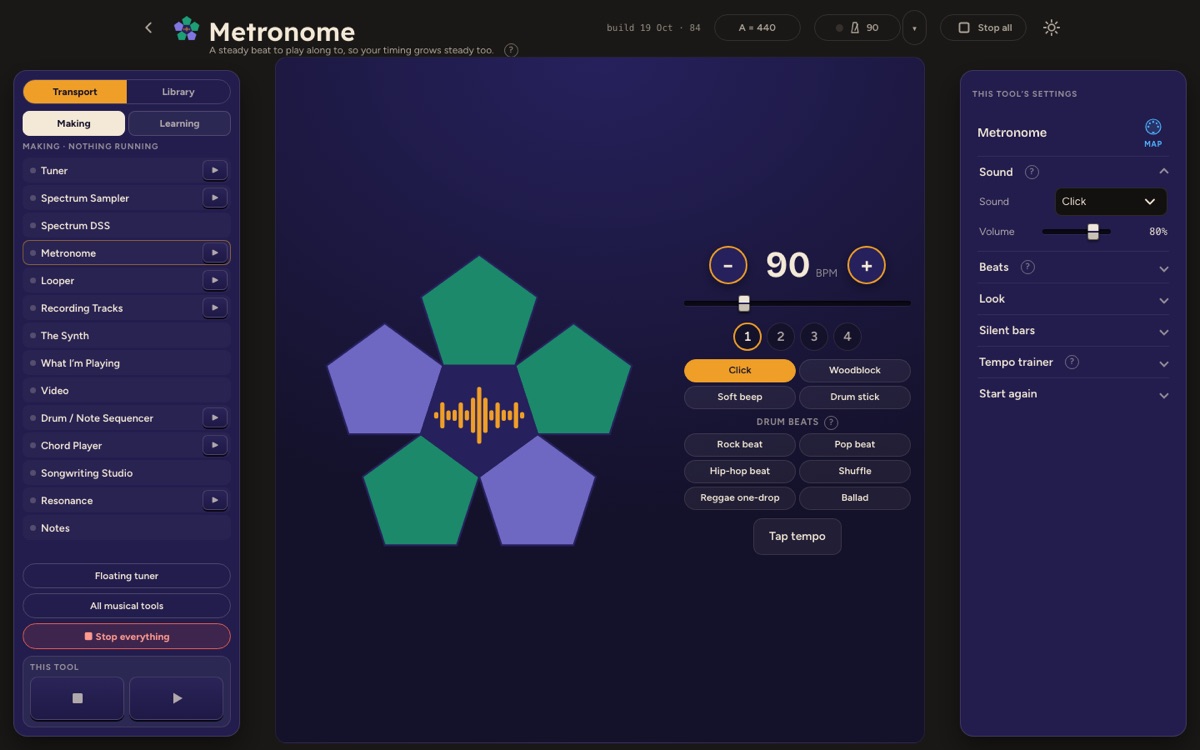
Task: Click the Stop all button
Action: 983,28
